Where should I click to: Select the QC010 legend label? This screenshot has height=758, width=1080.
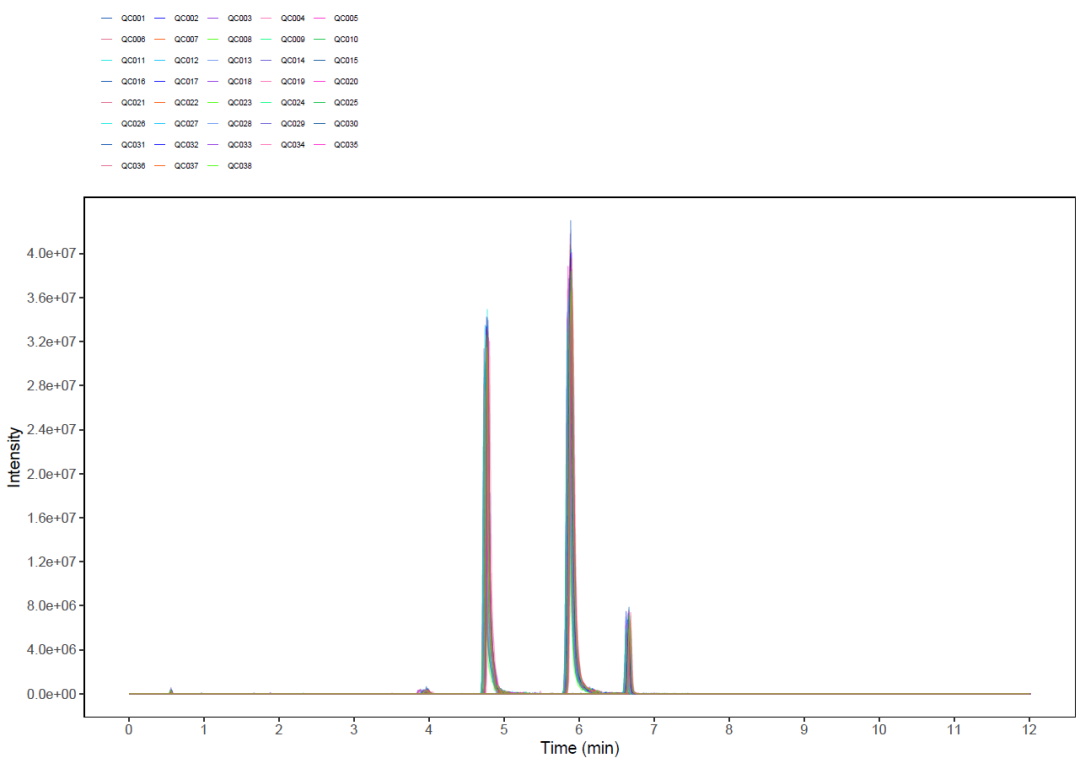(x=346, y=39)
